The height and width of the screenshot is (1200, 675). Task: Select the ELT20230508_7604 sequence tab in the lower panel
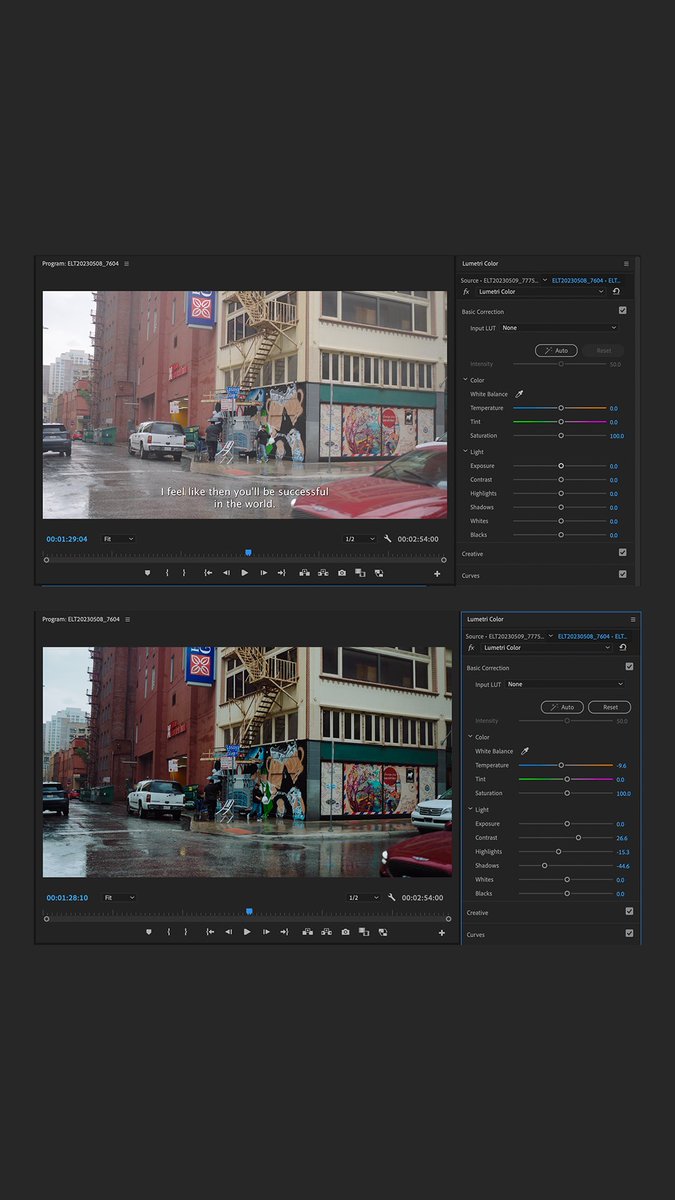tap(592, 636)
